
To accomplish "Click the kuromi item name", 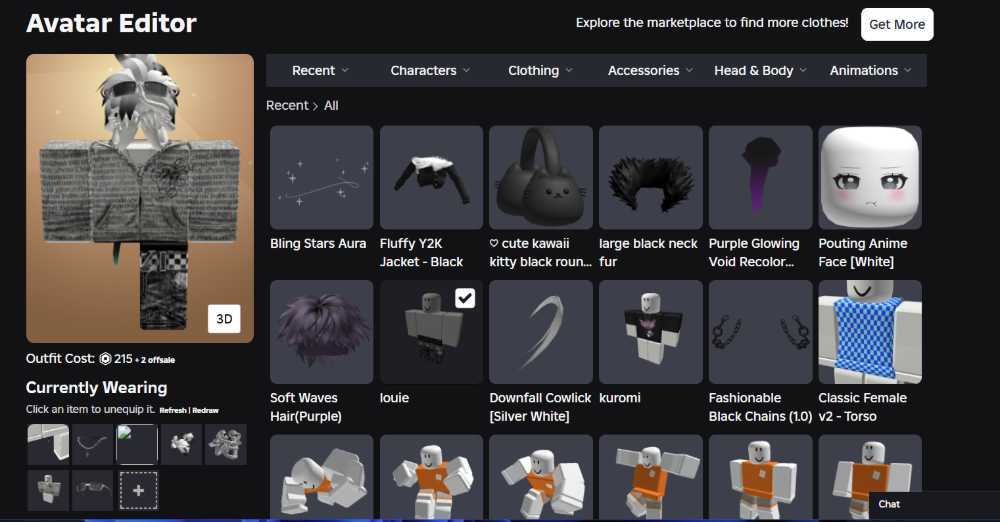I will click(x=620, y=398).
